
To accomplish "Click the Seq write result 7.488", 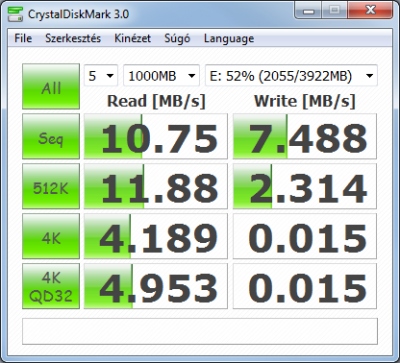I will coord(305,136).
